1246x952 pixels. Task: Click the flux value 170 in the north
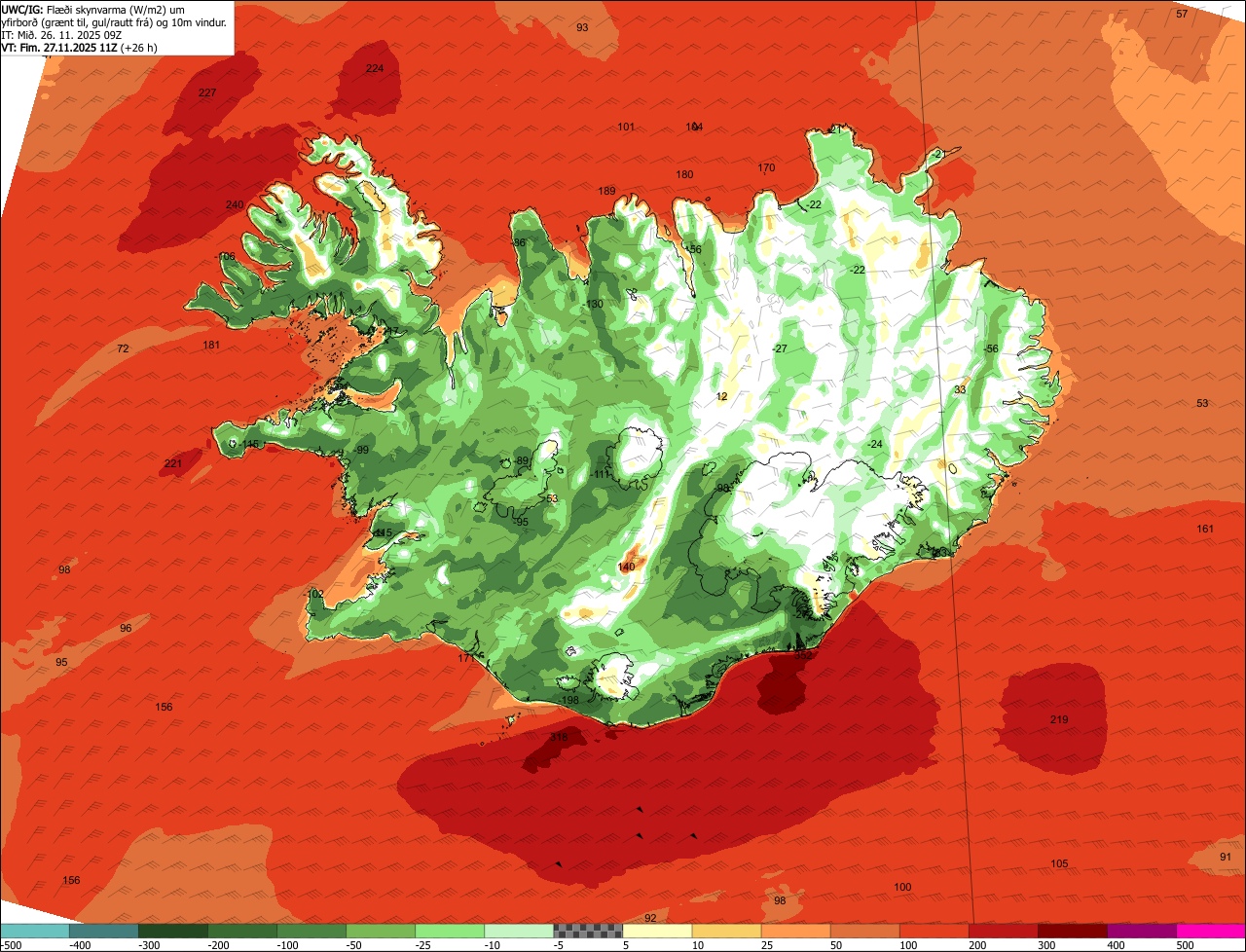(x=767, y=167)
